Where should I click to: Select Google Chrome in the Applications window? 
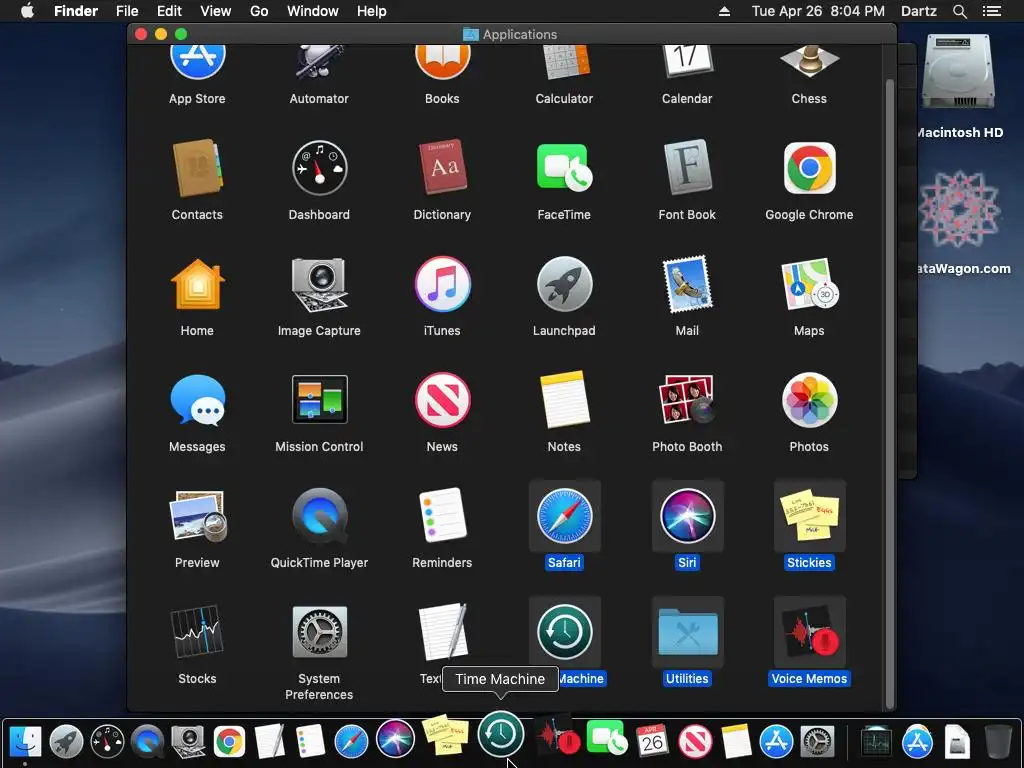(x=809, y=168)
